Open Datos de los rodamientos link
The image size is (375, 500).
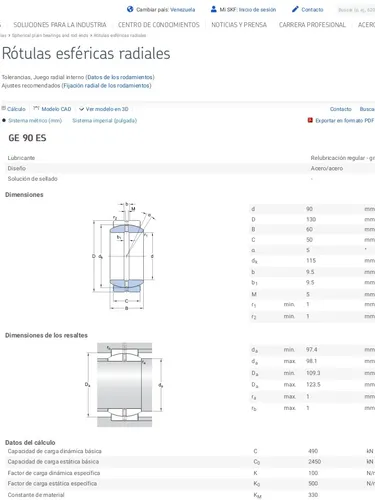[x=120, y=77]
